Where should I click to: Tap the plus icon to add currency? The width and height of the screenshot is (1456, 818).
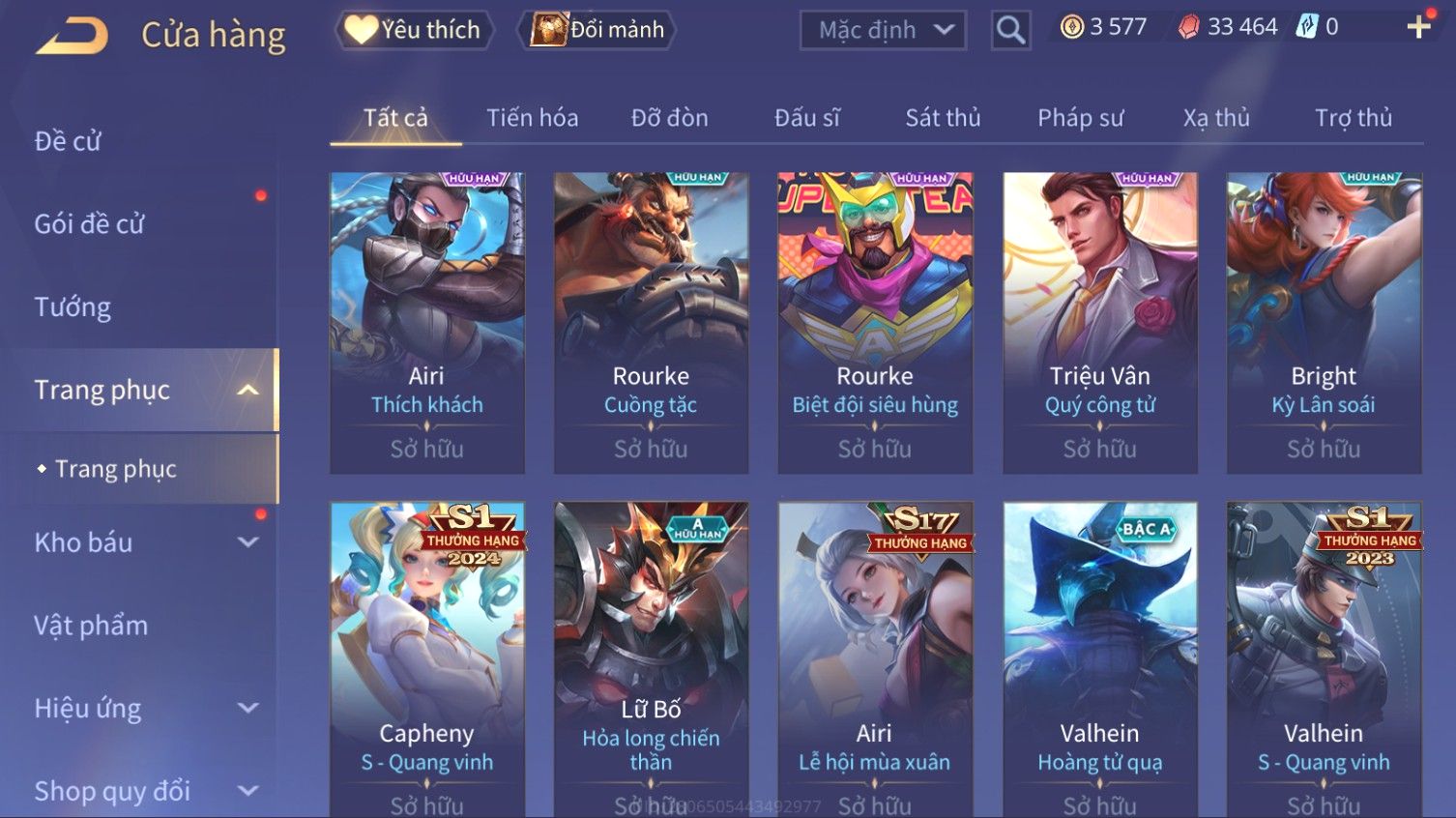1418,27
